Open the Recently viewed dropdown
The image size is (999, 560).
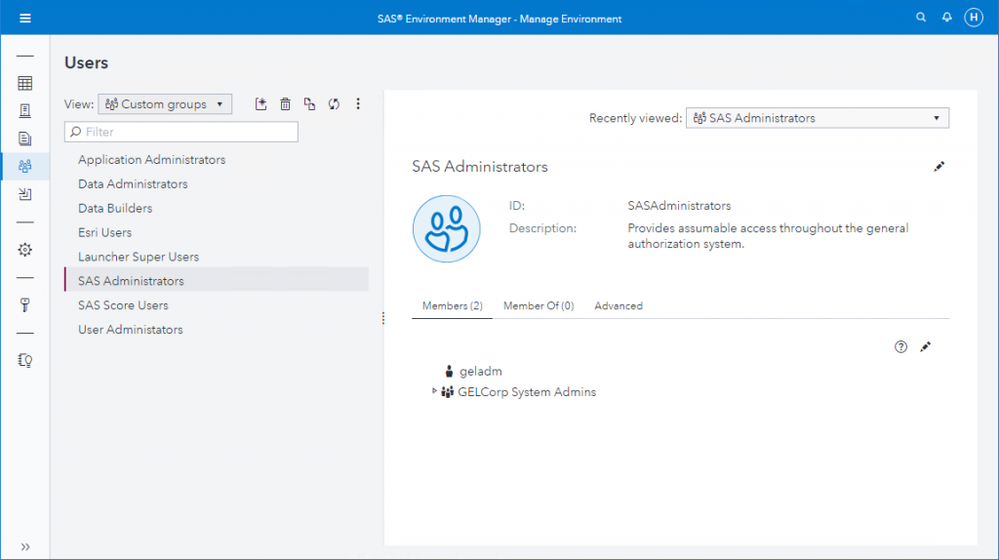coord(817,118)
